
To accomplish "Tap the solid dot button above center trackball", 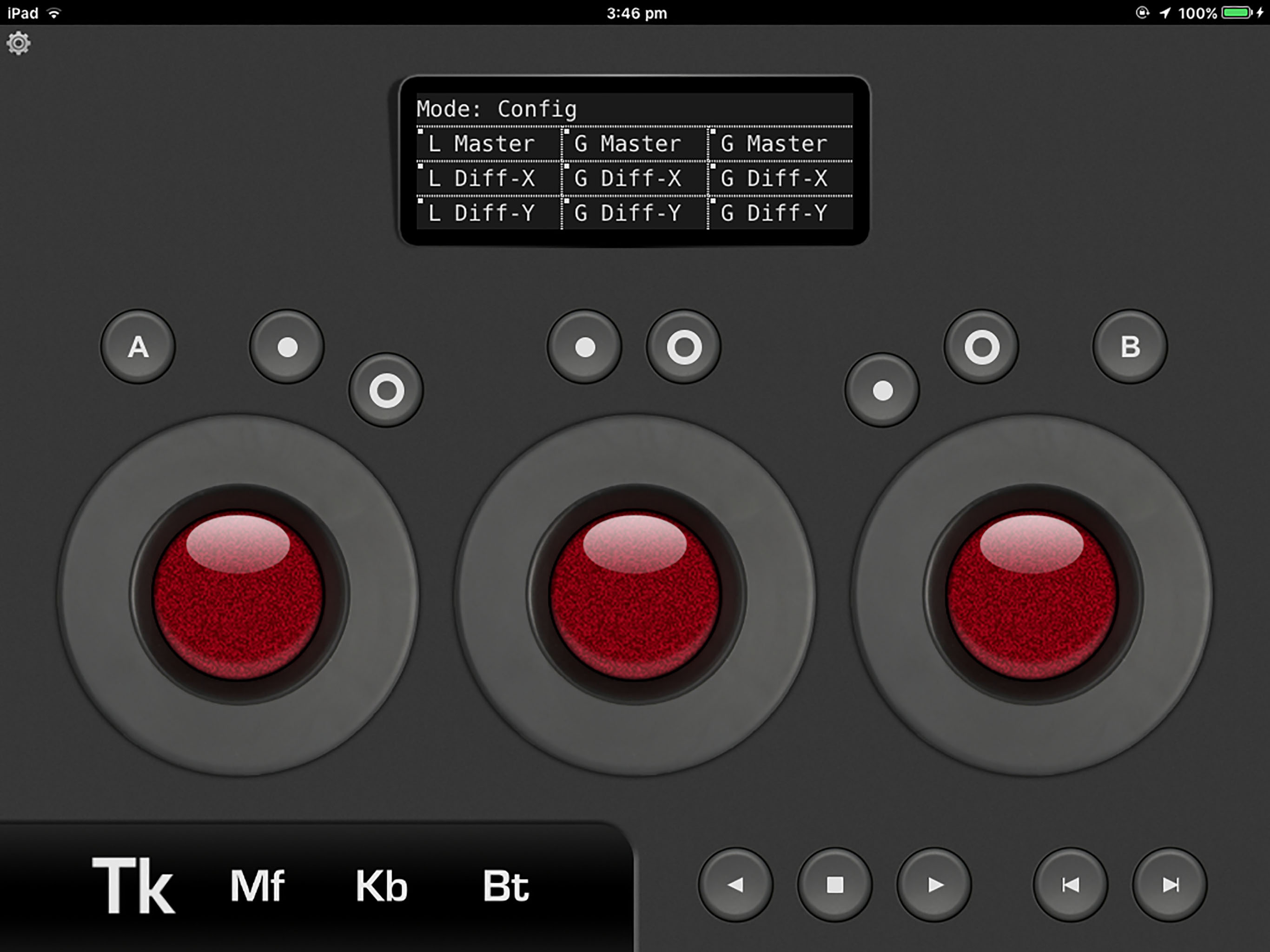I will click(584, 347).
